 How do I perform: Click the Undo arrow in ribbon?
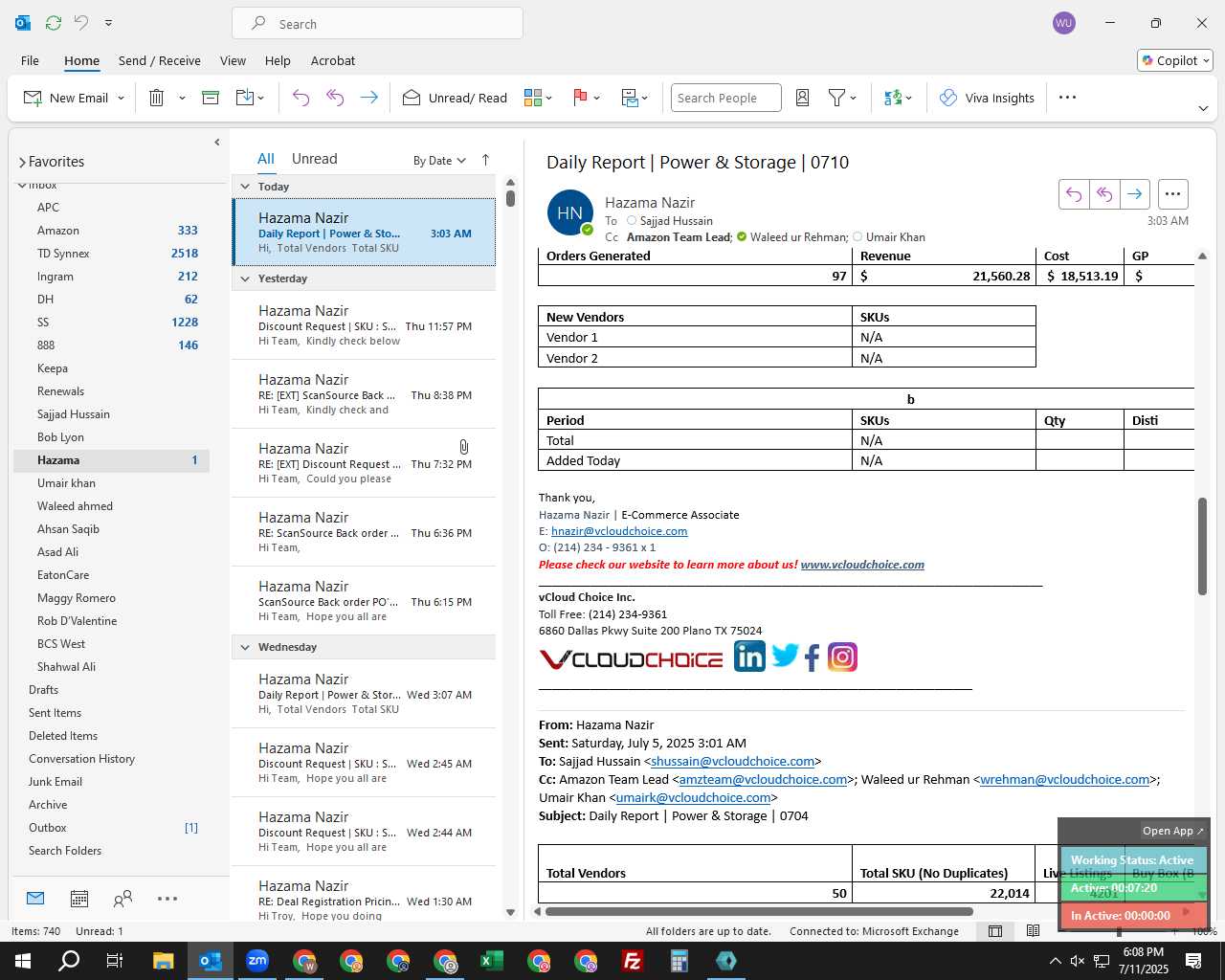pos(301,98)
